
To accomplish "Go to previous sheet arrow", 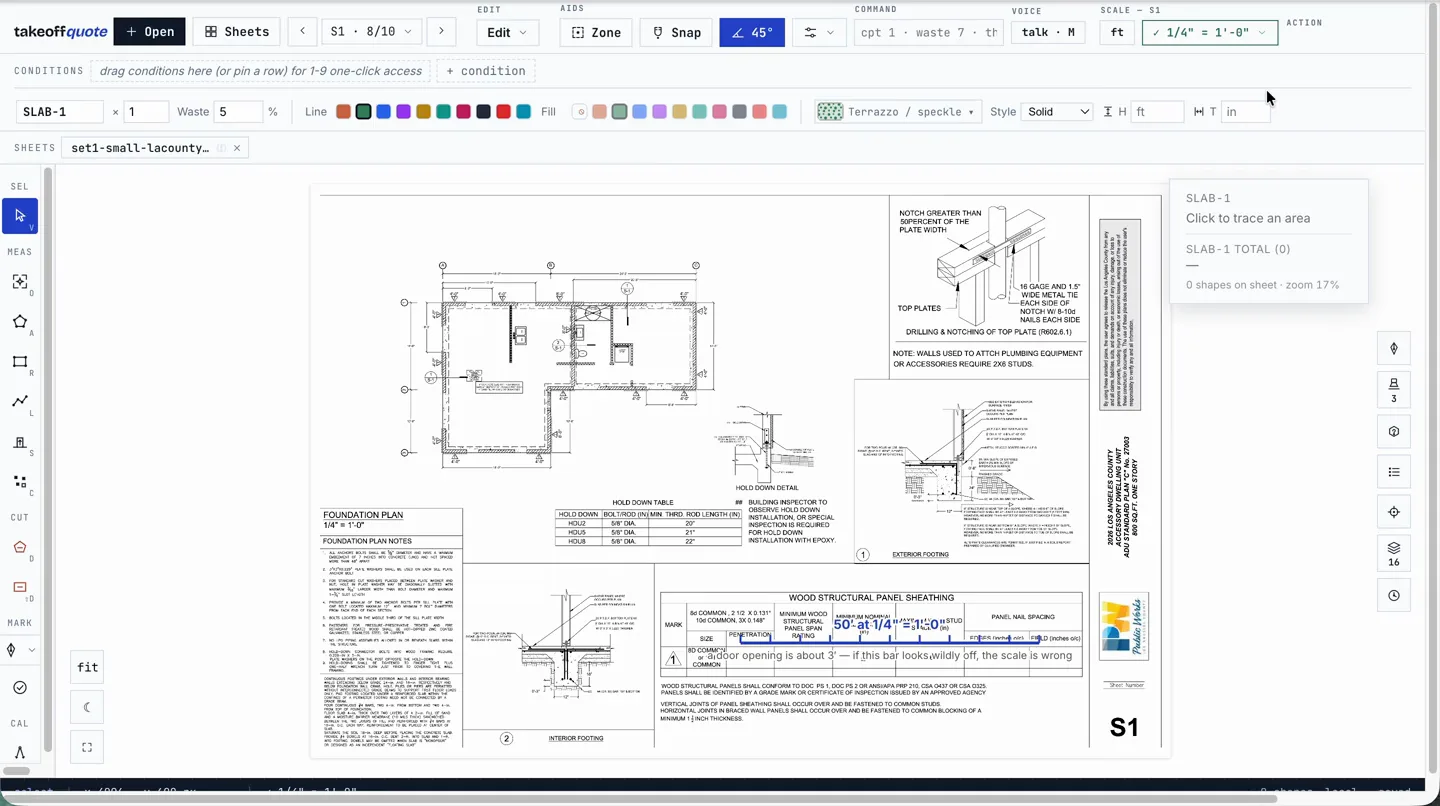I will 302,32.
